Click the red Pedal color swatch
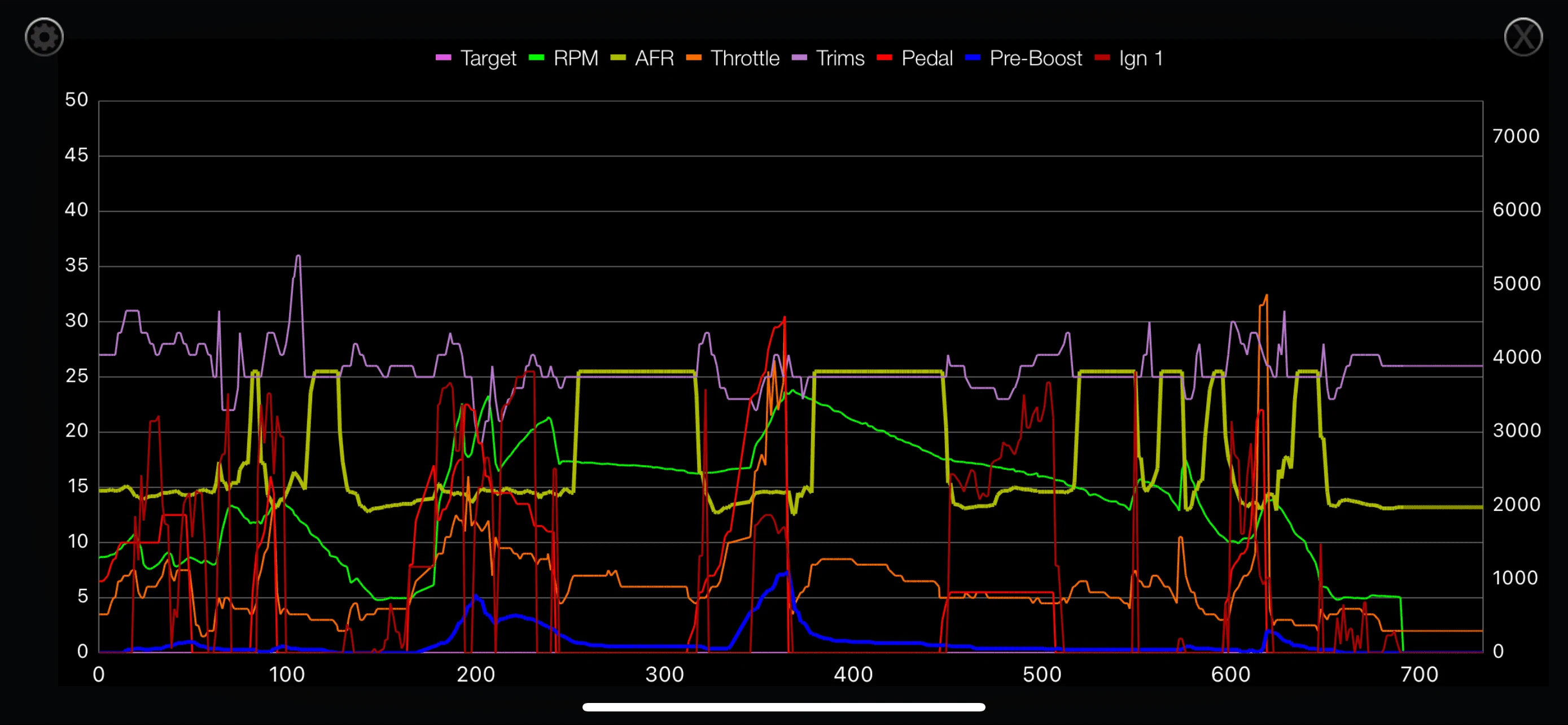1568x725 pixels. coord(884,58)
